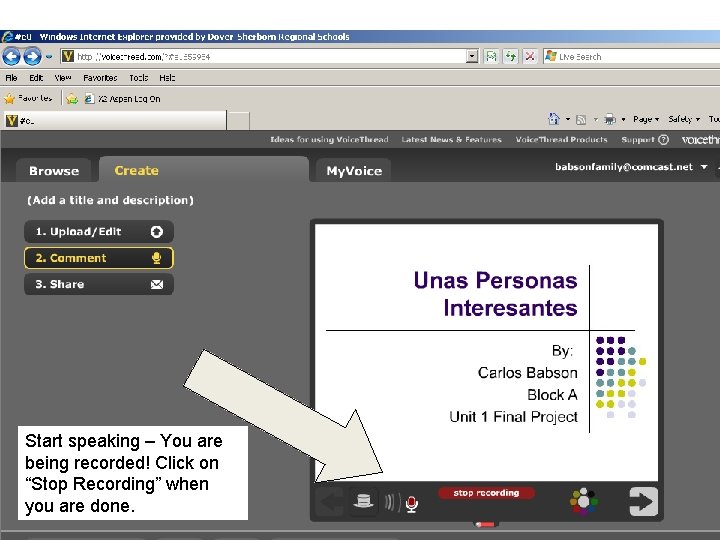The height and width of the screenshot is (540, 720).
Task: Click Add a title and description
Action: click(x=110, y=200)
